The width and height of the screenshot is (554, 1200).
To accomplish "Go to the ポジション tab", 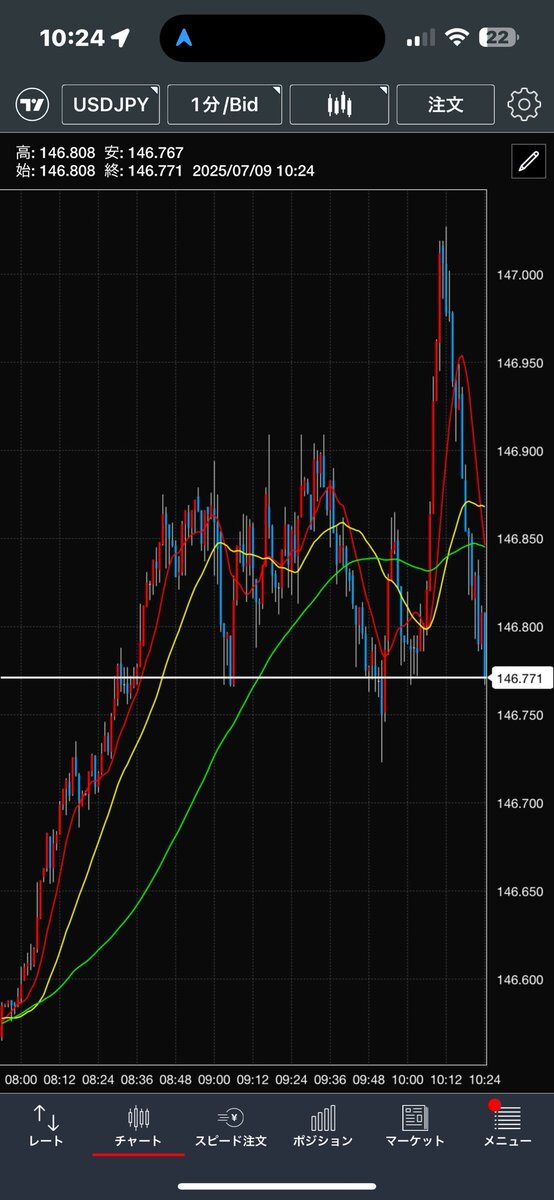I will tap(323, 1126).
